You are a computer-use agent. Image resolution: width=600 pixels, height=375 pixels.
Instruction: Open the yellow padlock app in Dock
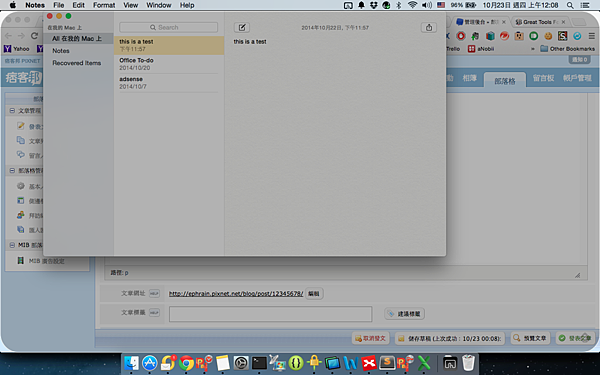pos(314,363)
